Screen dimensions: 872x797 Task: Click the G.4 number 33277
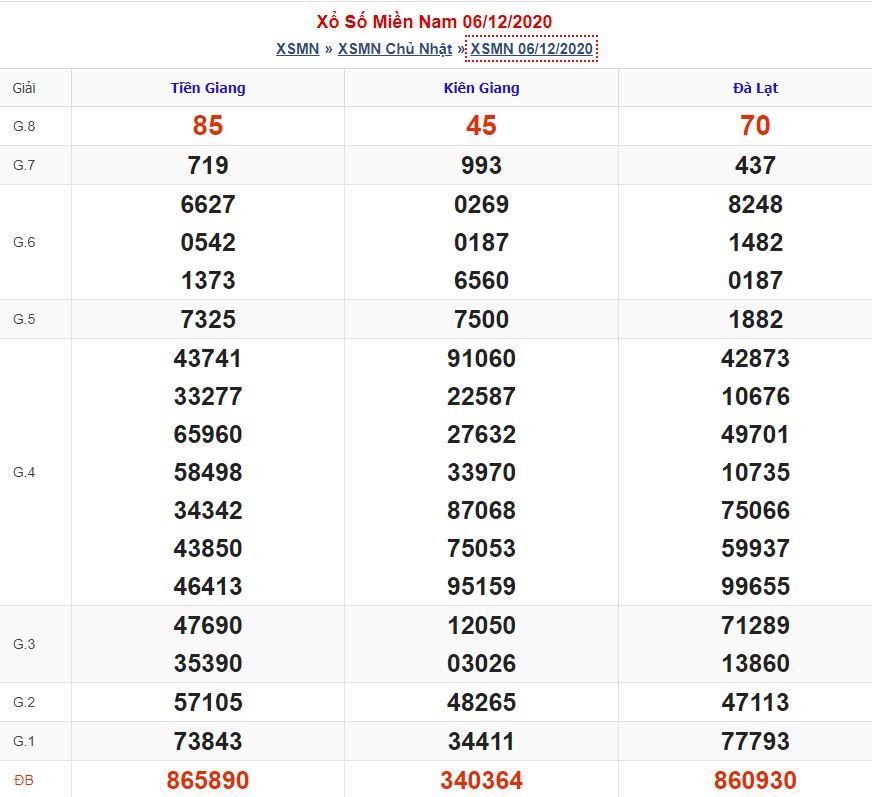point(208,396)
